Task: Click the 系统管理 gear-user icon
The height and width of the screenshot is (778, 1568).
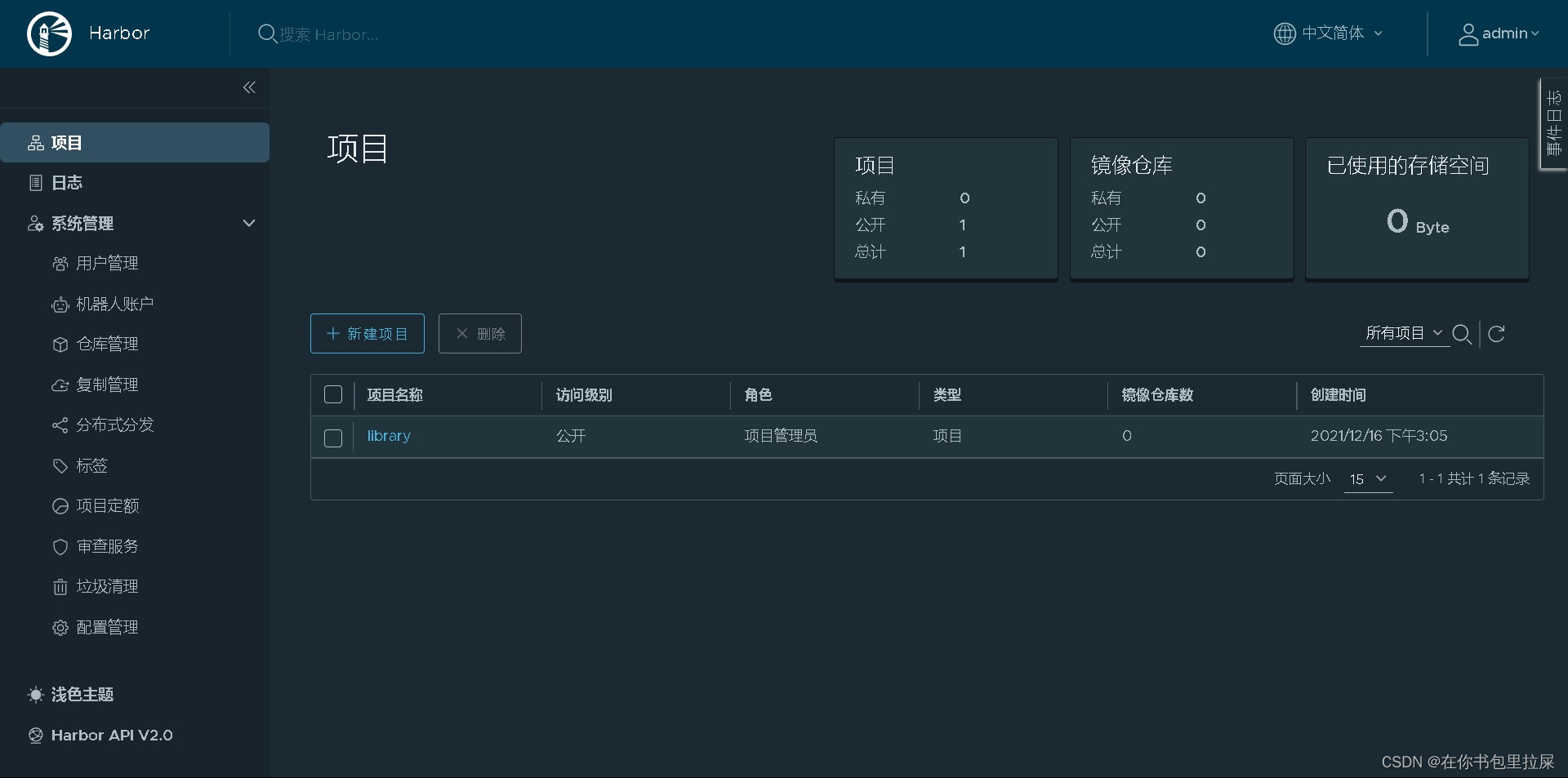Action: tap(36, 224)
